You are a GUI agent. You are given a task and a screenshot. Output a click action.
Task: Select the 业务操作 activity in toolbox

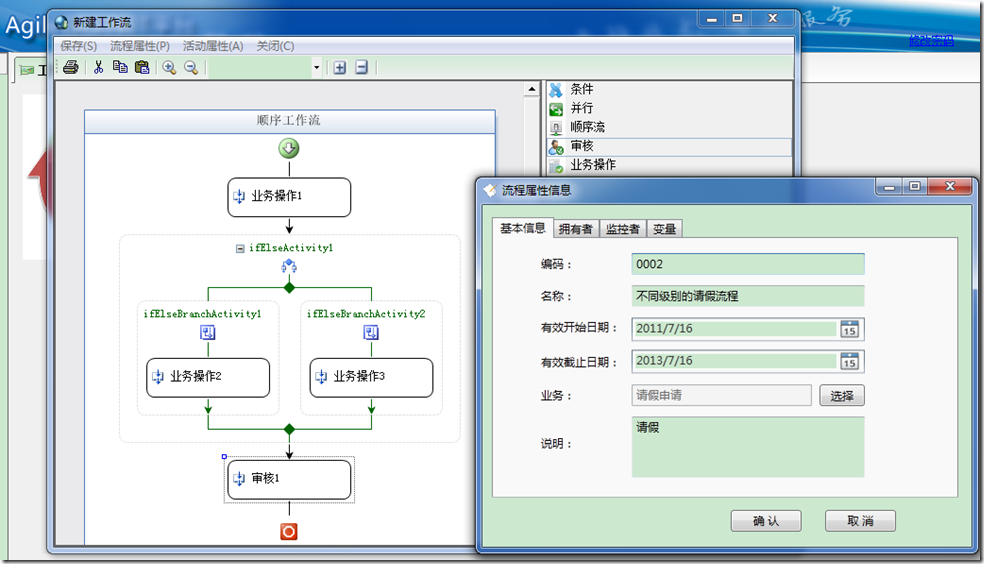[669, 165]
